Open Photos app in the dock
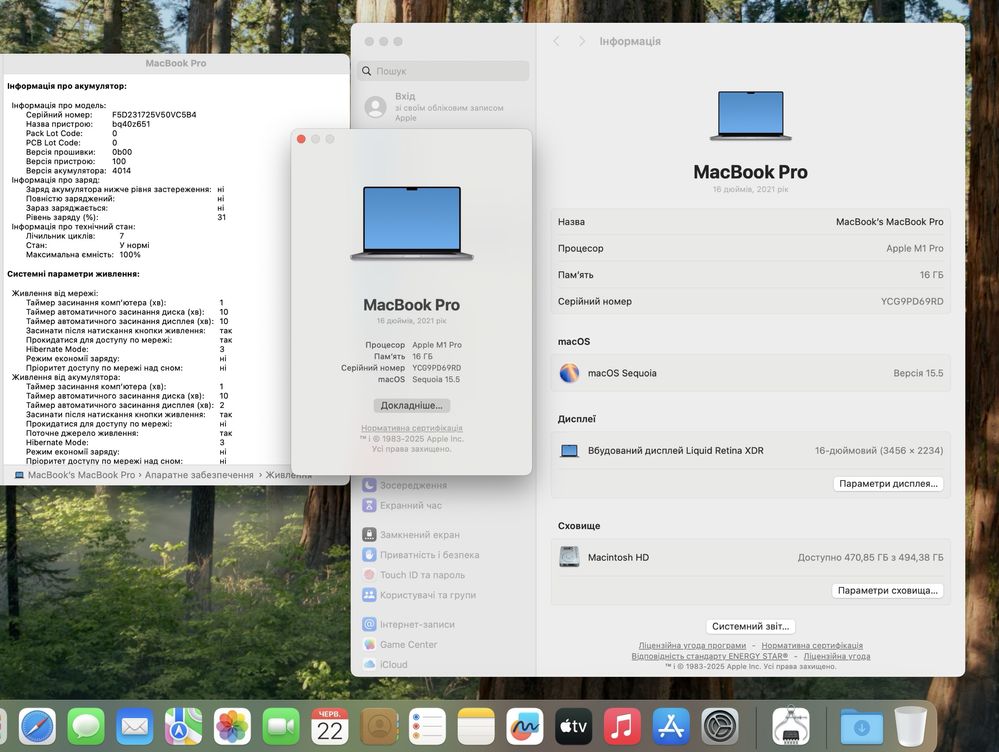Viewport: 999px width, 752px height. (232, 727)
